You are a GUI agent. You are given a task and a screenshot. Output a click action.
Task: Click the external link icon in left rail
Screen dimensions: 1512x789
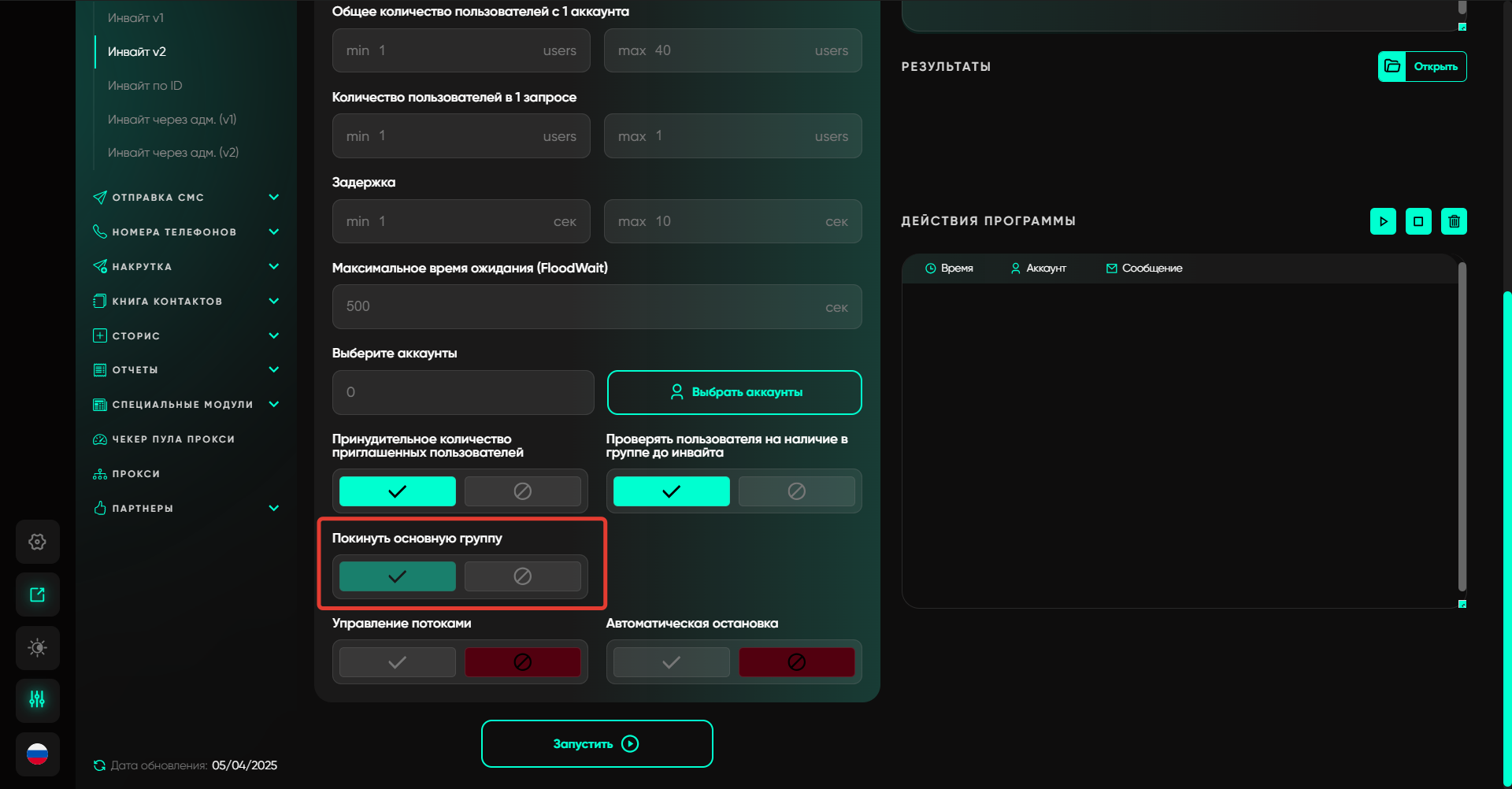37,595
